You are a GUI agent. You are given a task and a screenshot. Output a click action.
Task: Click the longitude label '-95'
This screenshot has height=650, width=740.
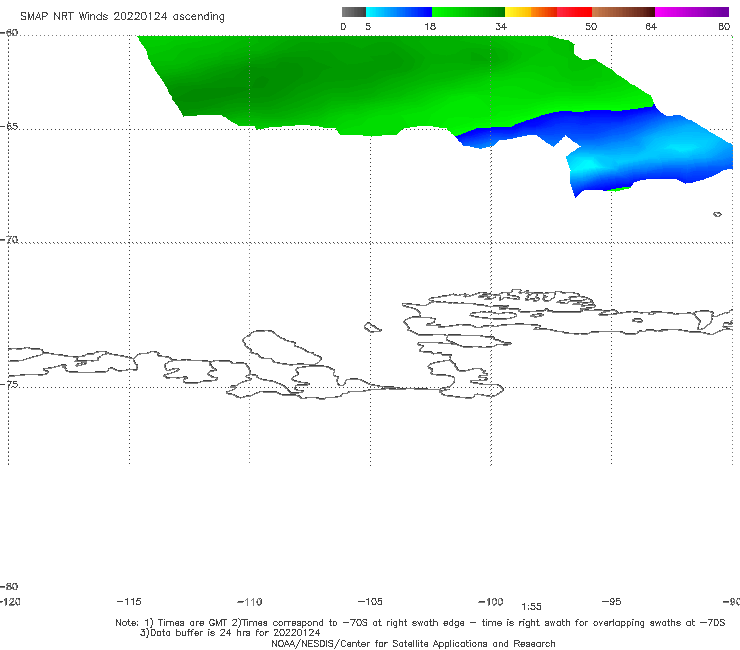[x=611, y=601]
